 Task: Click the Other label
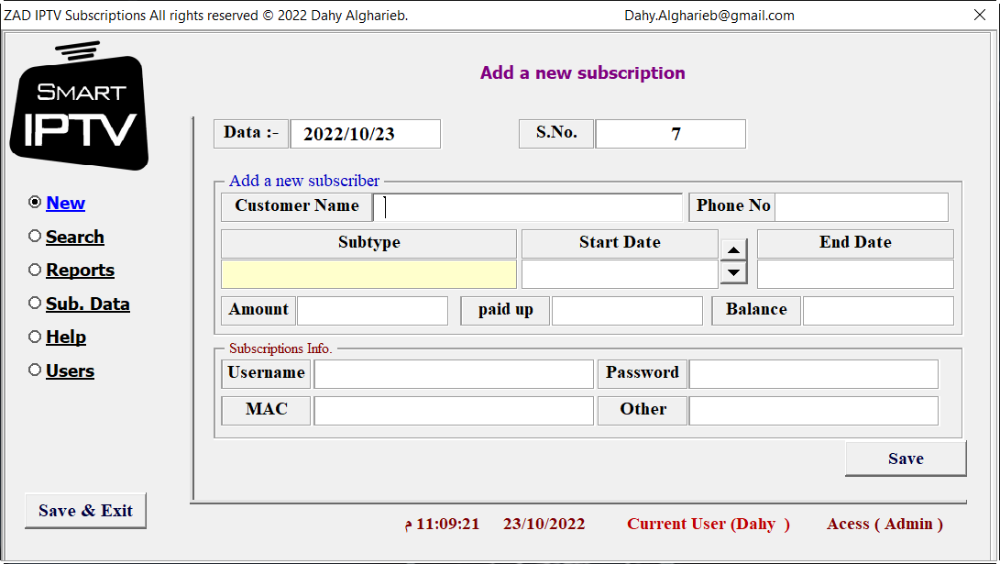point(642,410)
